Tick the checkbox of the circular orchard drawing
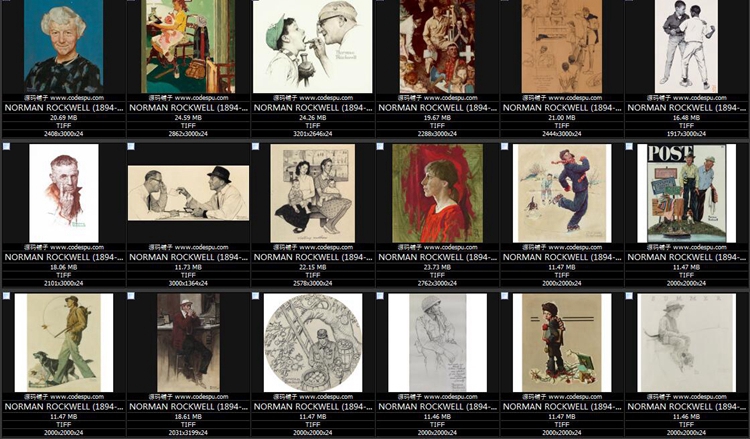This screenshot has height=439, width=750. coord(255,296)
